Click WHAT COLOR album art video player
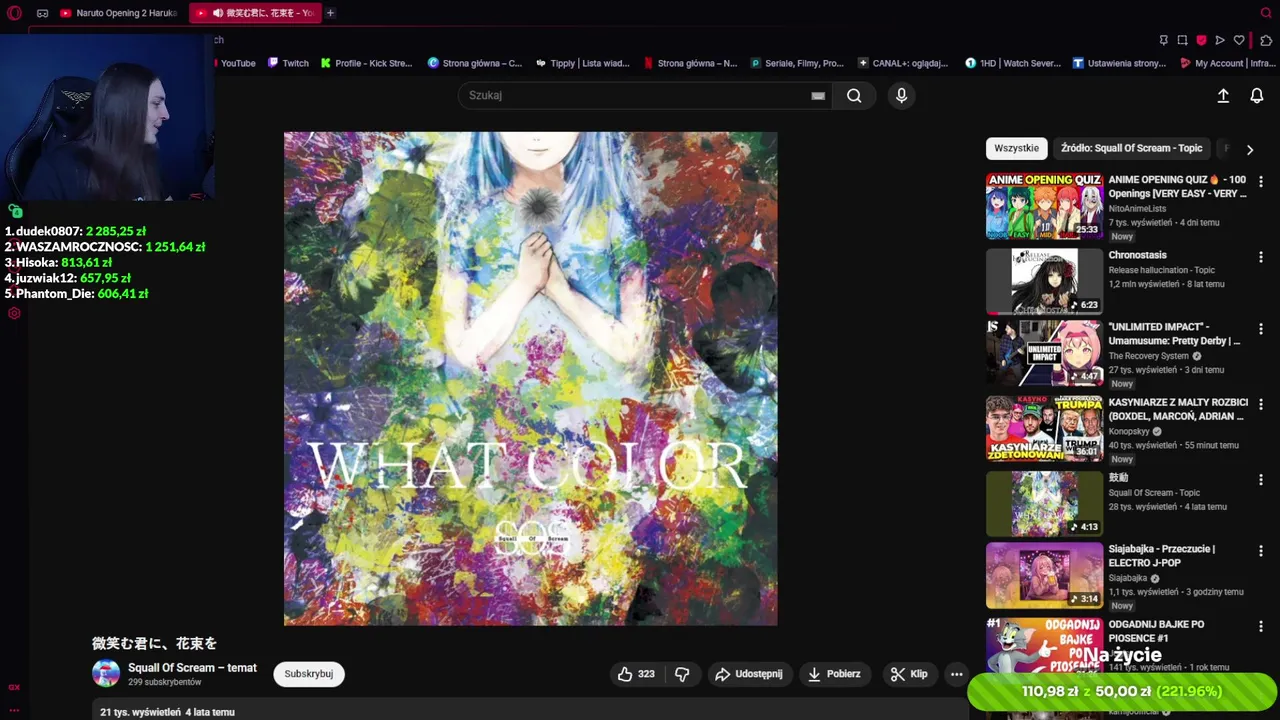 pyautogui.click(x=530, y=378)
